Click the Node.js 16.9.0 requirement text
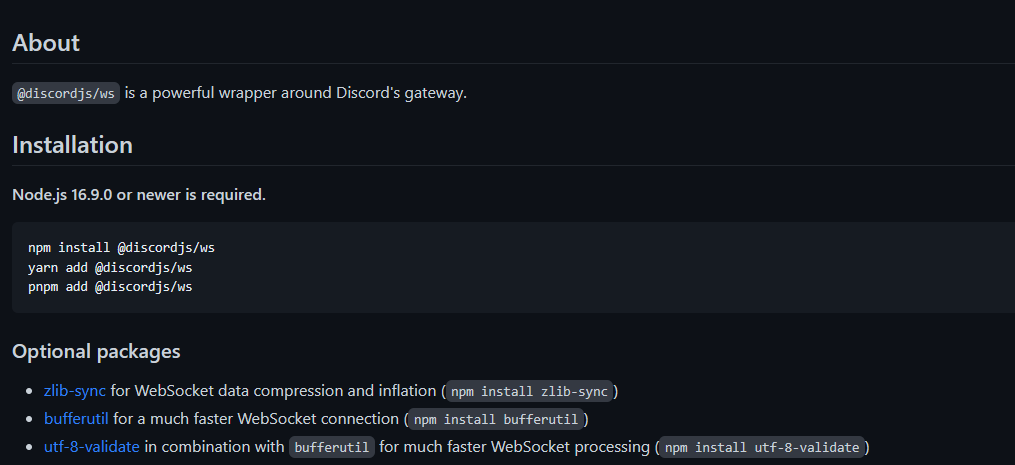This screenshot has width=1015, height=465. coord(139,195)
